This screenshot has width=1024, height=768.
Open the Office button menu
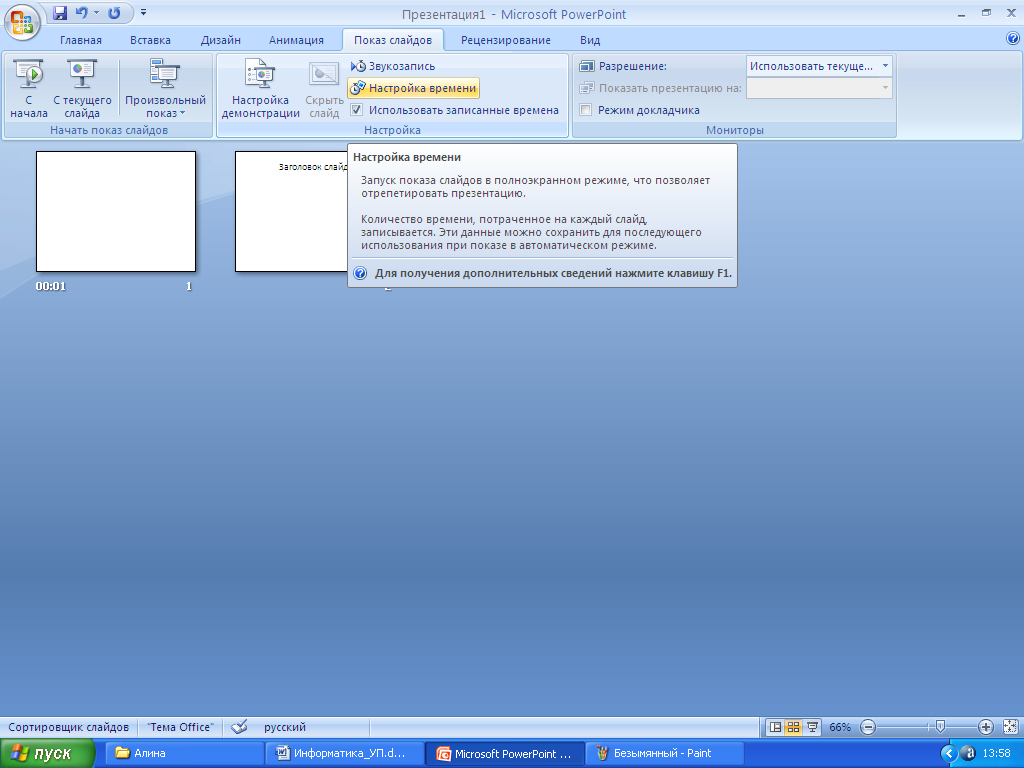click(22, 21)
